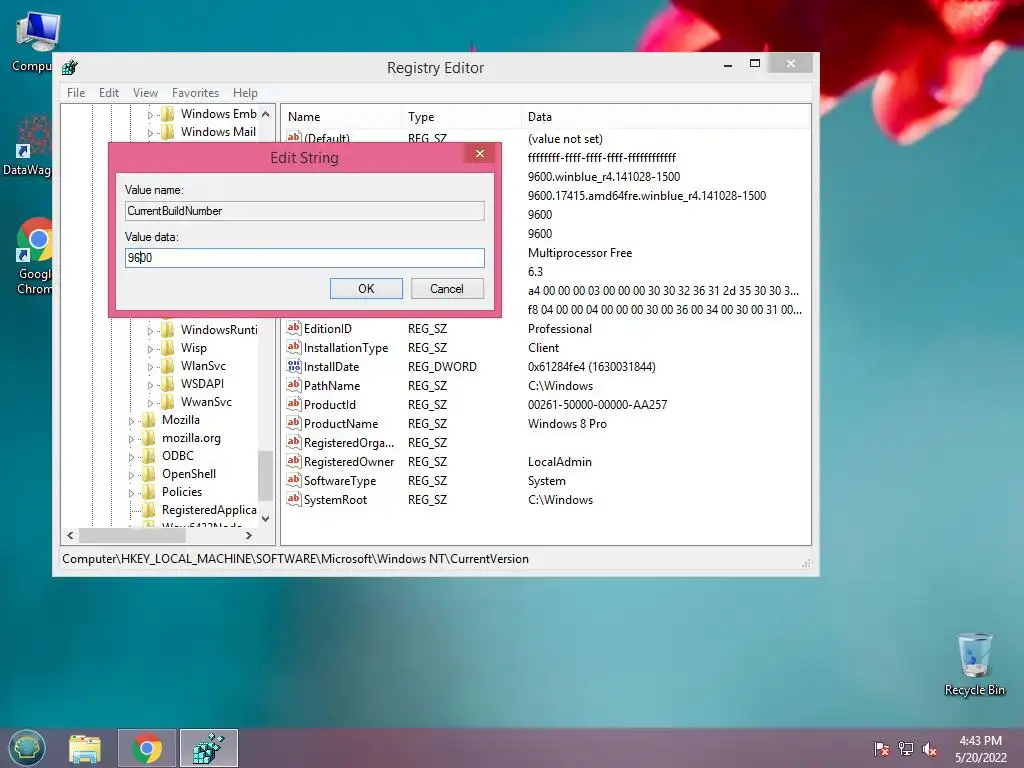Viewport: 1024px width, 768px height.
Task: Click the RegisteredOrga... string value icon
Action: tap(294, 441)
